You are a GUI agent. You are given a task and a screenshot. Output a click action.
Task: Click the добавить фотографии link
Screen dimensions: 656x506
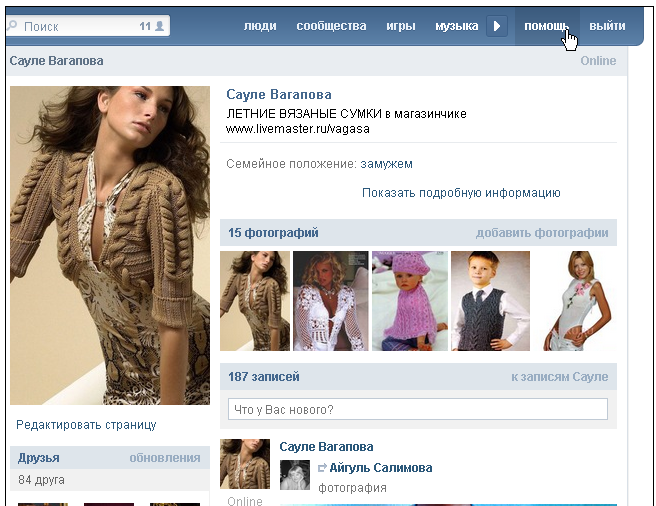[x=542, y=233]
